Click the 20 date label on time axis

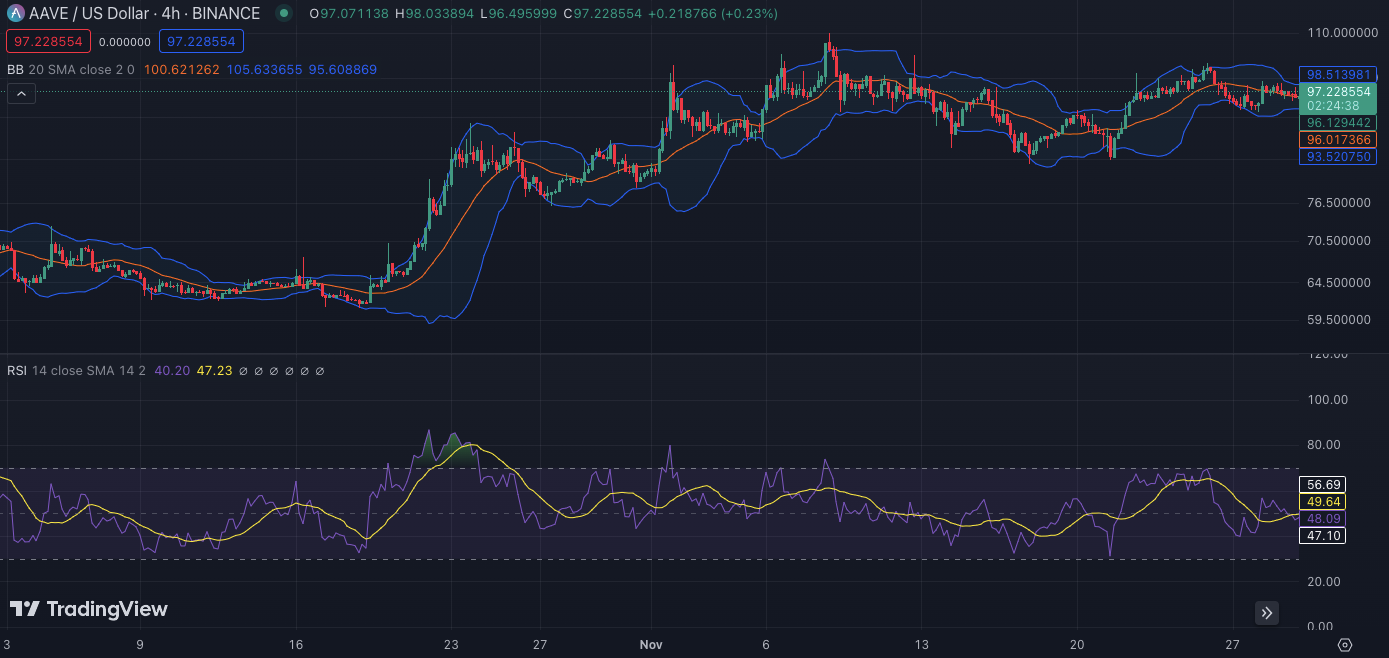(x=1077, y=644)
